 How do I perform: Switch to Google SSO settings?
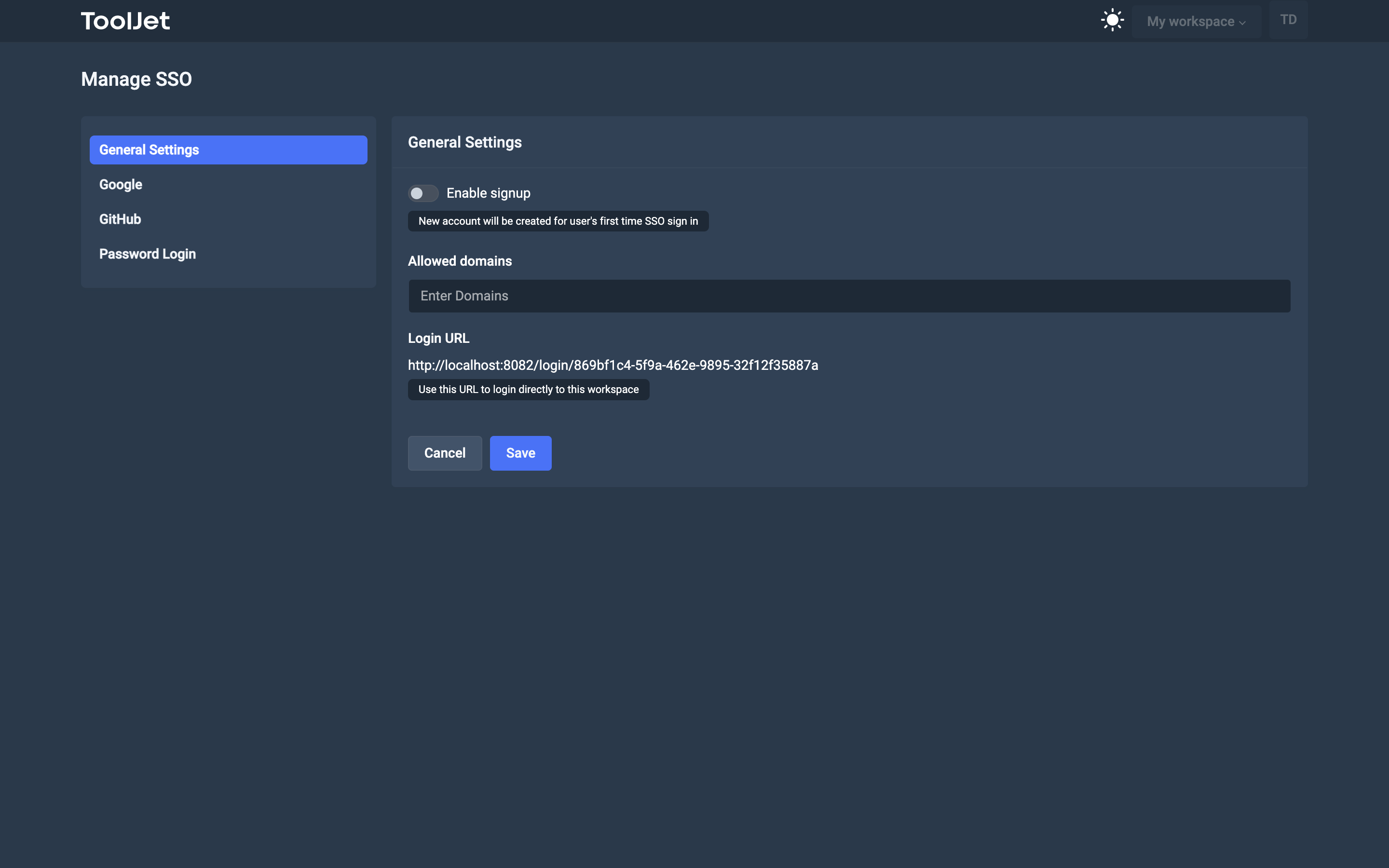(121, 184)
